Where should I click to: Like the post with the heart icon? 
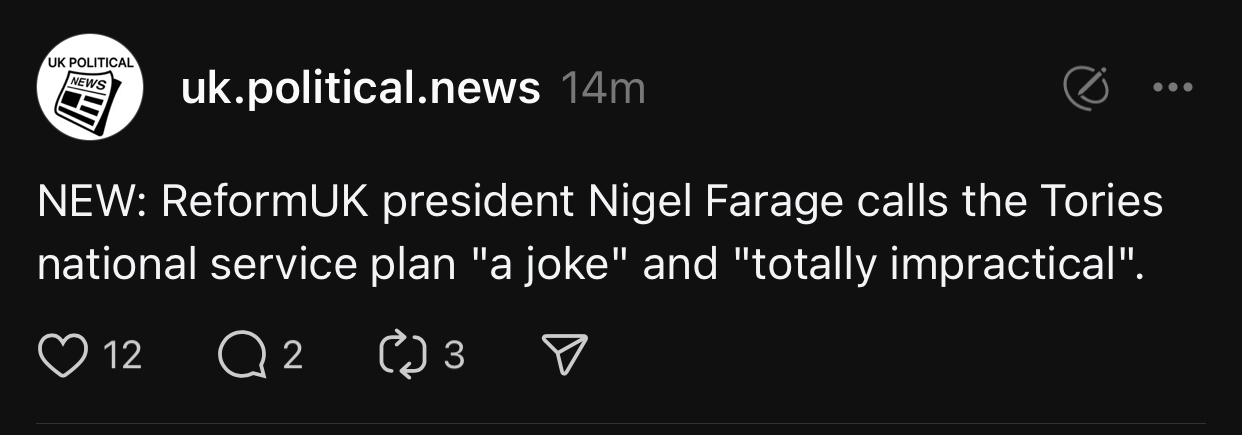(x=62, y=355)
